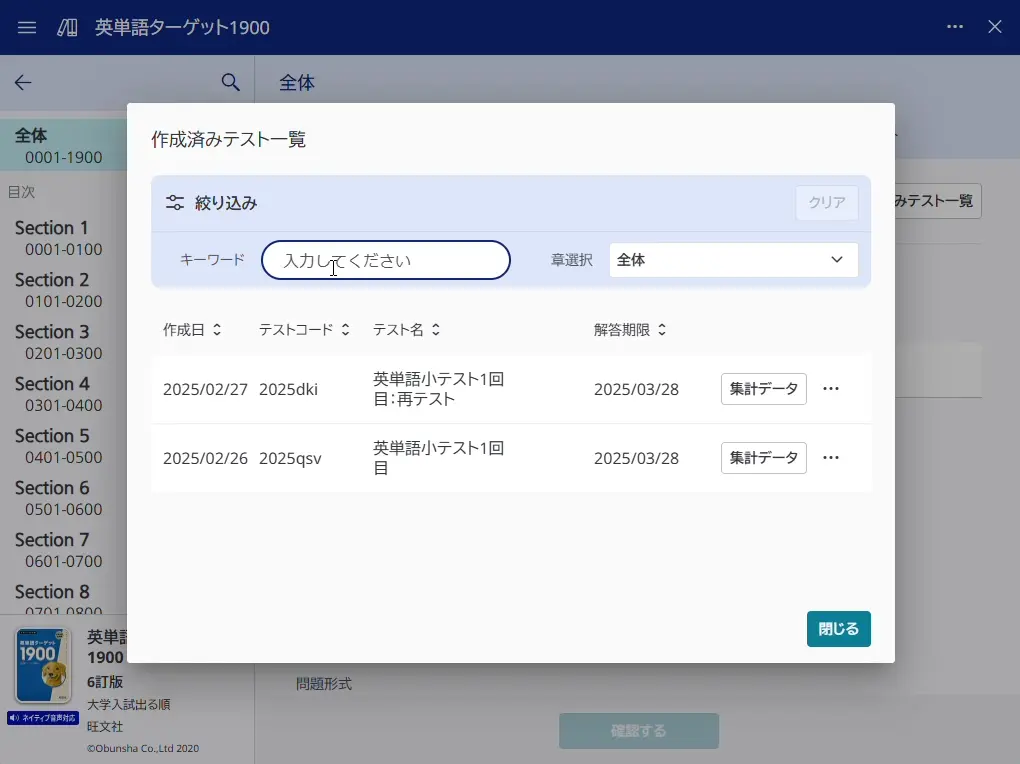Viewport: 1020px width, 764px height.
Task: Click the keyword input 入力してください field
Action: [385, 259]
